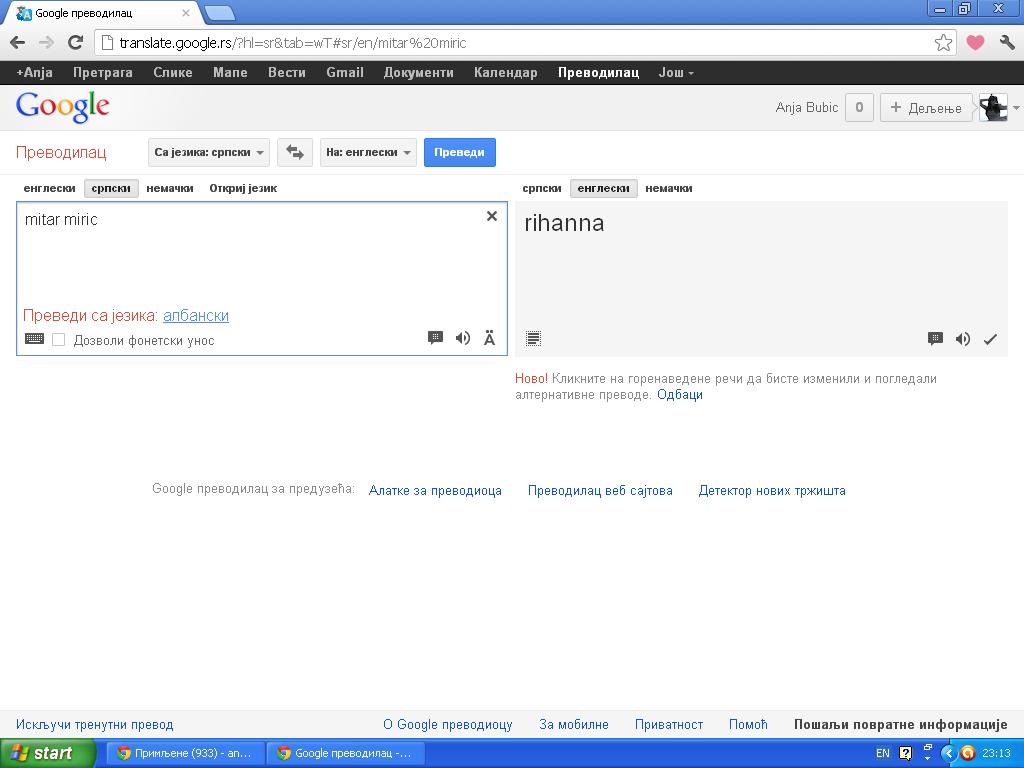Open Вести in the top bar
The image size is (1024, 768).
click(287, 72)
